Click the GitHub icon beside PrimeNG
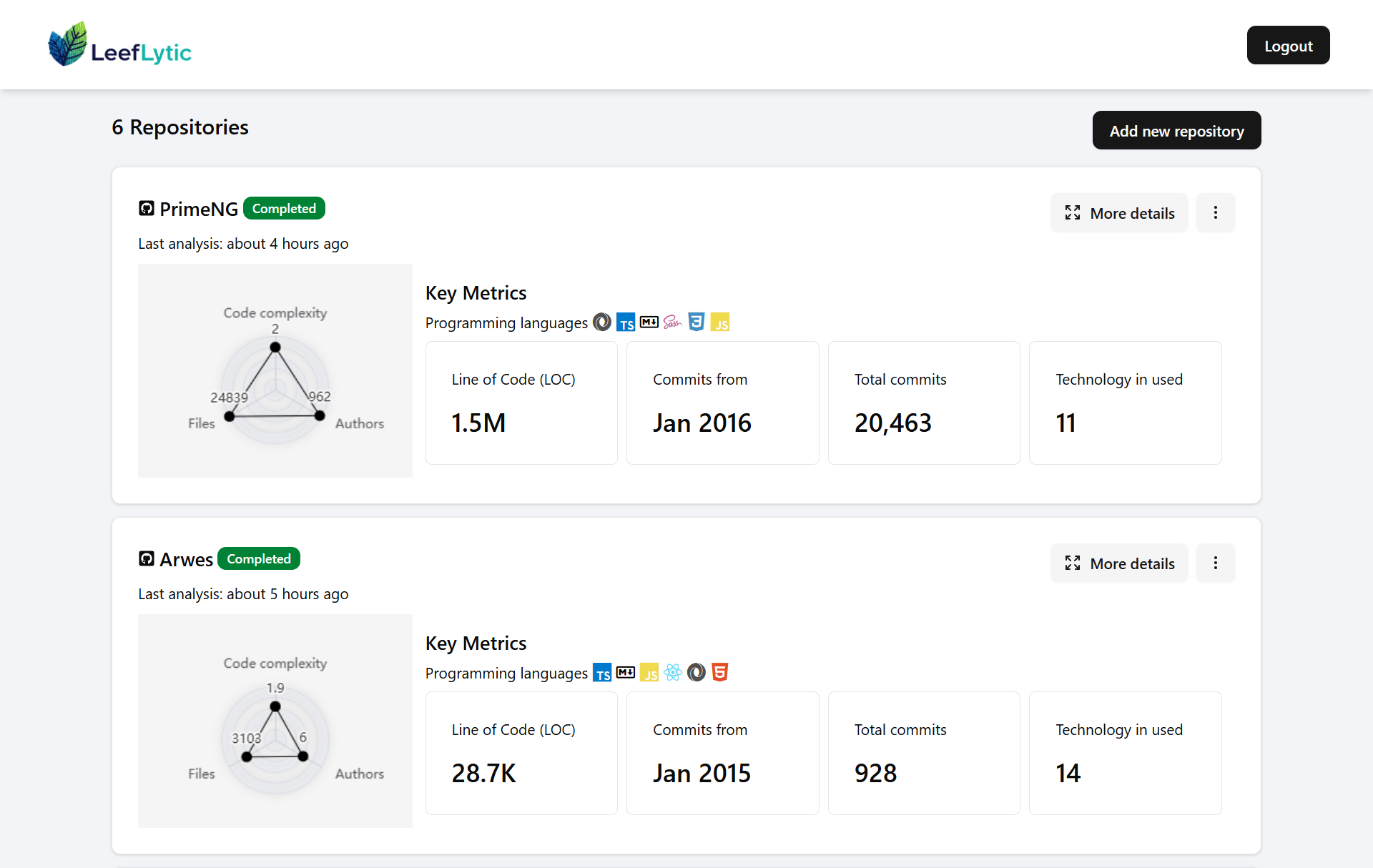The width and height of the screenshot is (1373, 868). (x=146, y=208)
